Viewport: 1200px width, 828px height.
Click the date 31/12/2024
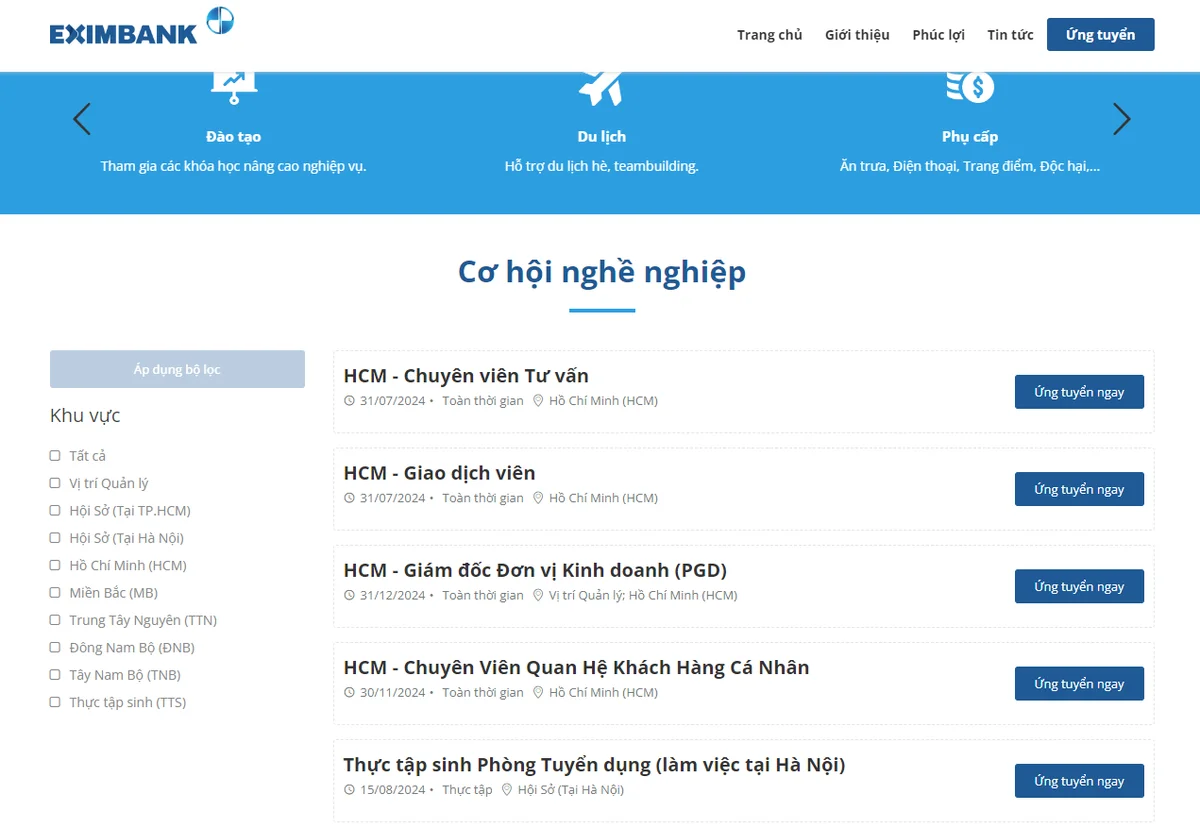pyautogui.click(x=393, y=595)
